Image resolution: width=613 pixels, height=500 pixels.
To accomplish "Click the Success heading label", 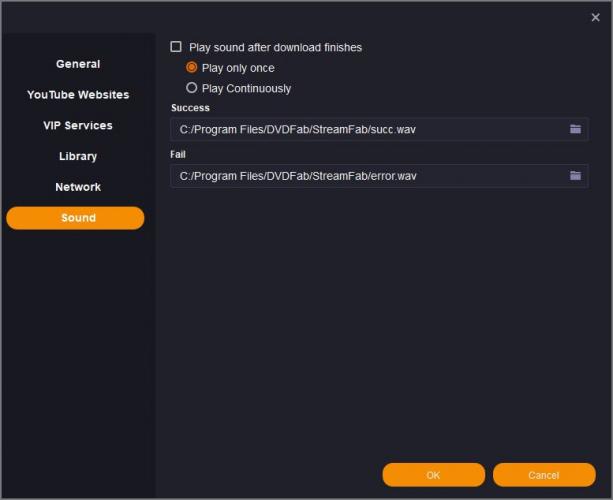I will (x=191, y=108).
